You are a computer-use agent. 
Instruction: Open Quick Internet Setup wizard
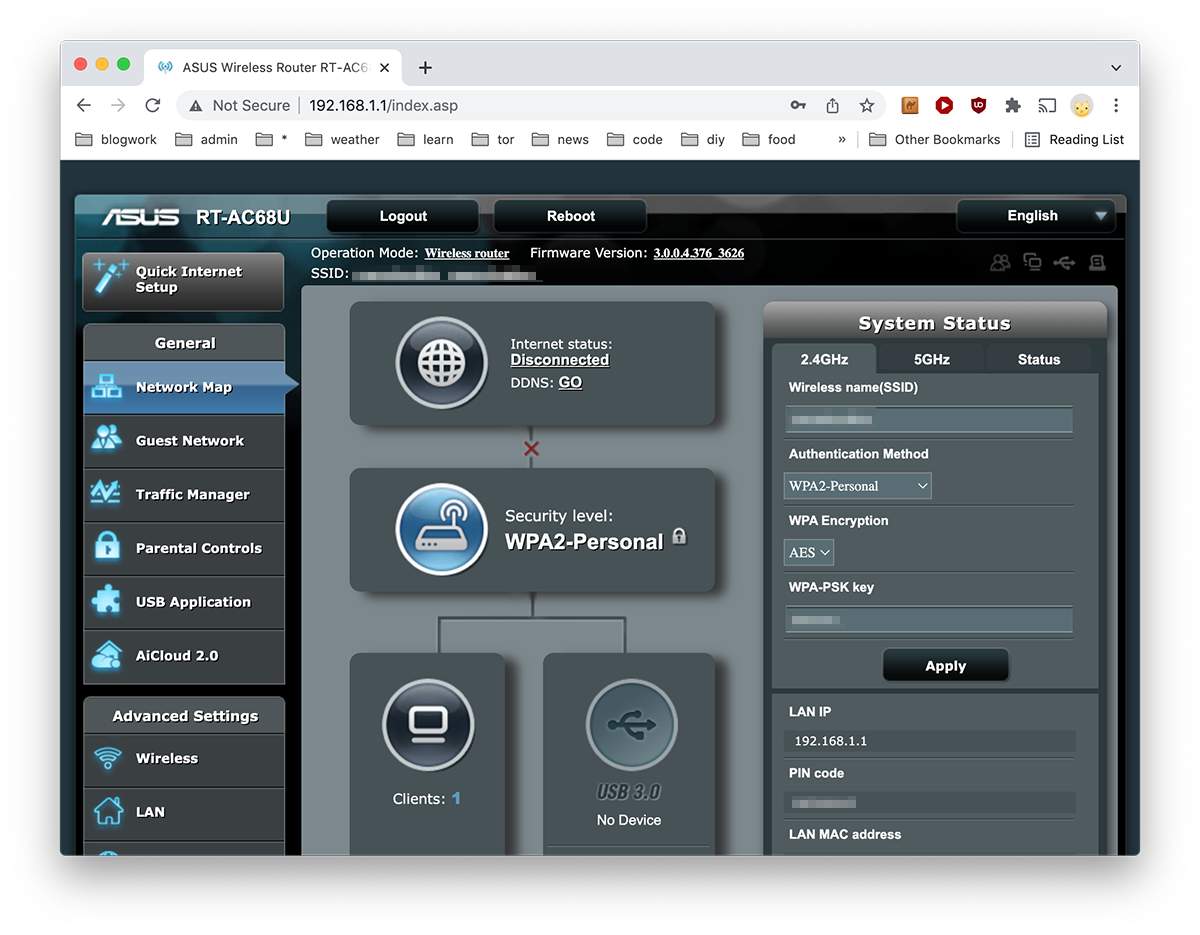[x=184, y=280]
